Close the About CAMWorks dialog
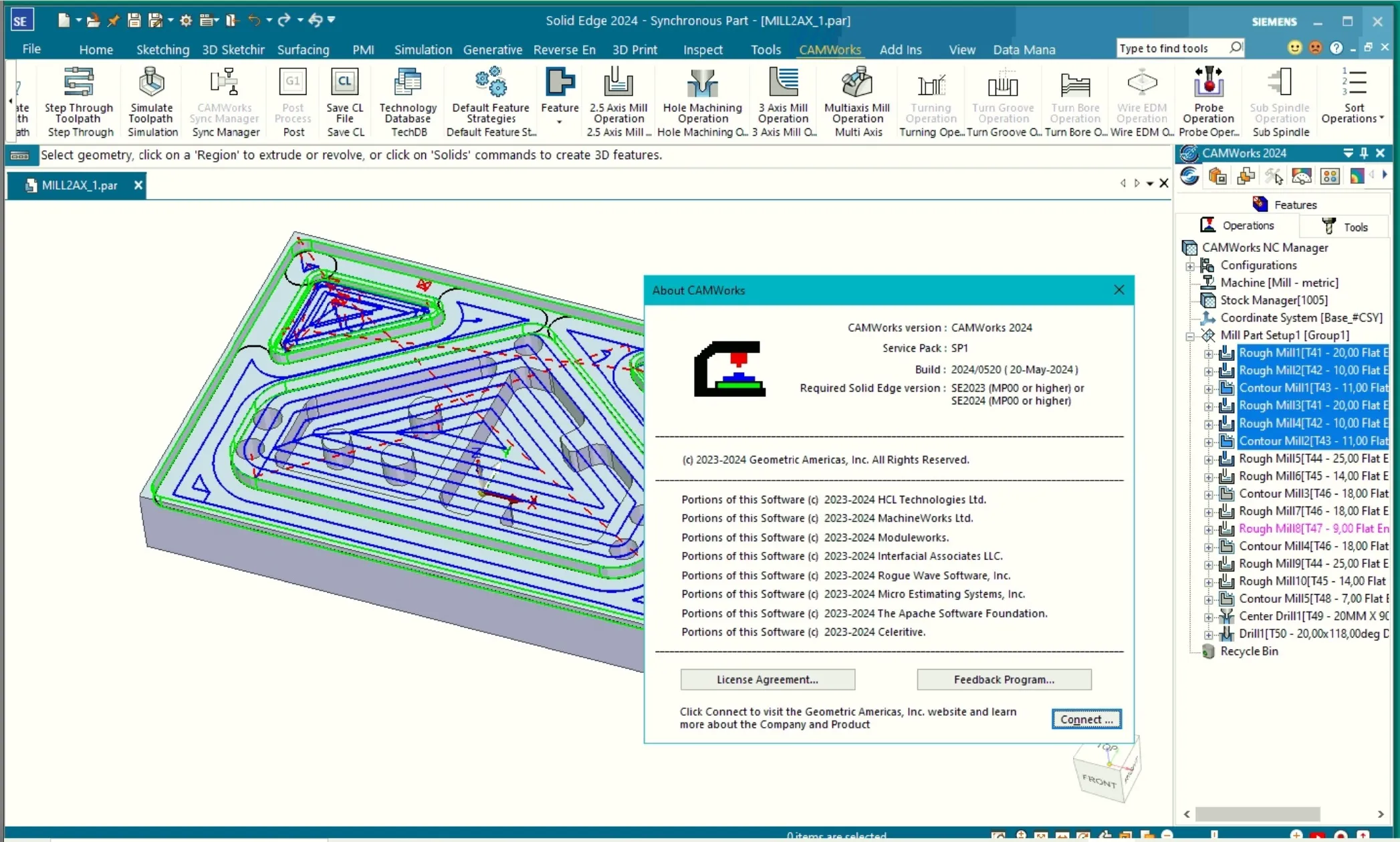 pos(1119,290)
